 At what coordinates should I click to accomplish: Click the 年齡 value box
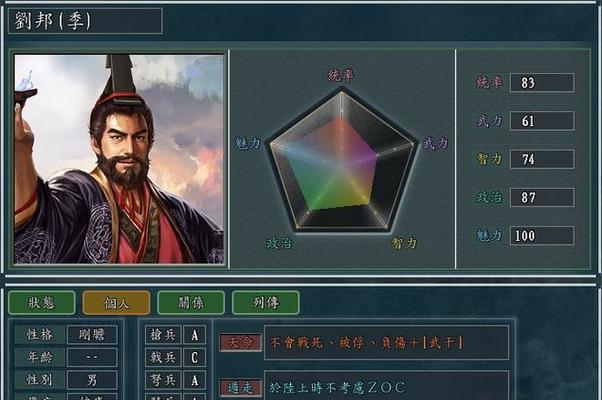click(92, 357)
